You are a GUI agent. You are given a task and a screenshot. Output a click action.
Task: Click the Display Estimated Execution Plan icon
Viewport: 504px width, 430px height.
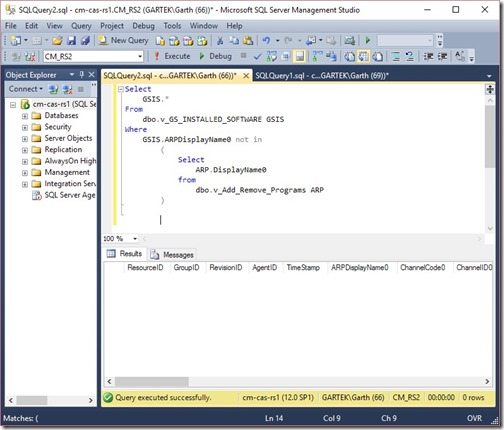[271, 57]
